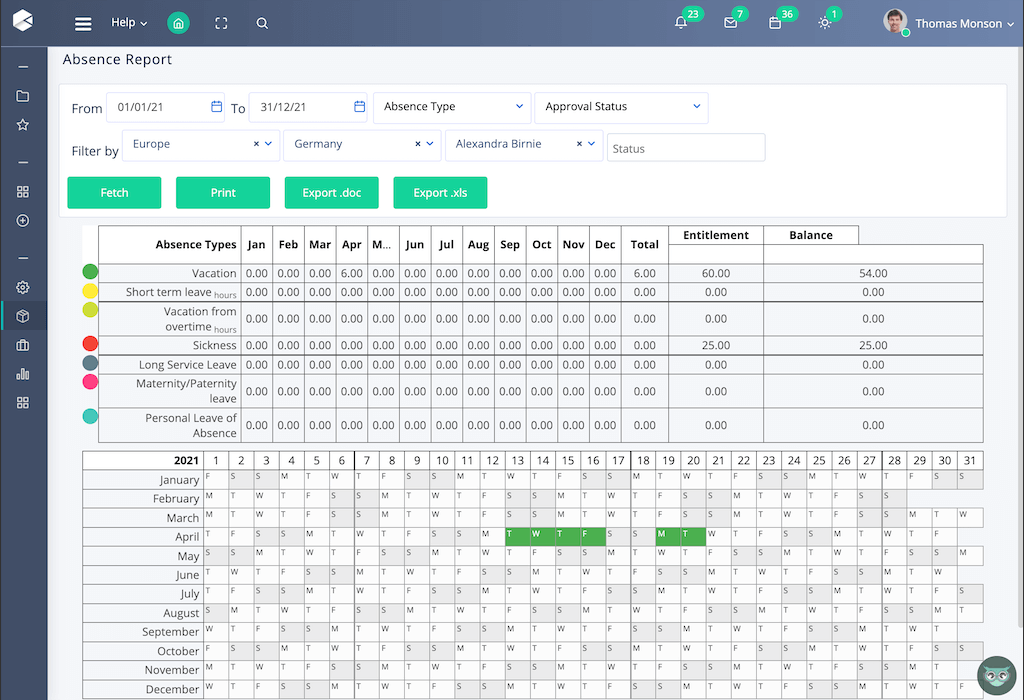The image size is (1024, 700).
Task: Click the plus-circle icon in the sidebar
Action: 23,220
